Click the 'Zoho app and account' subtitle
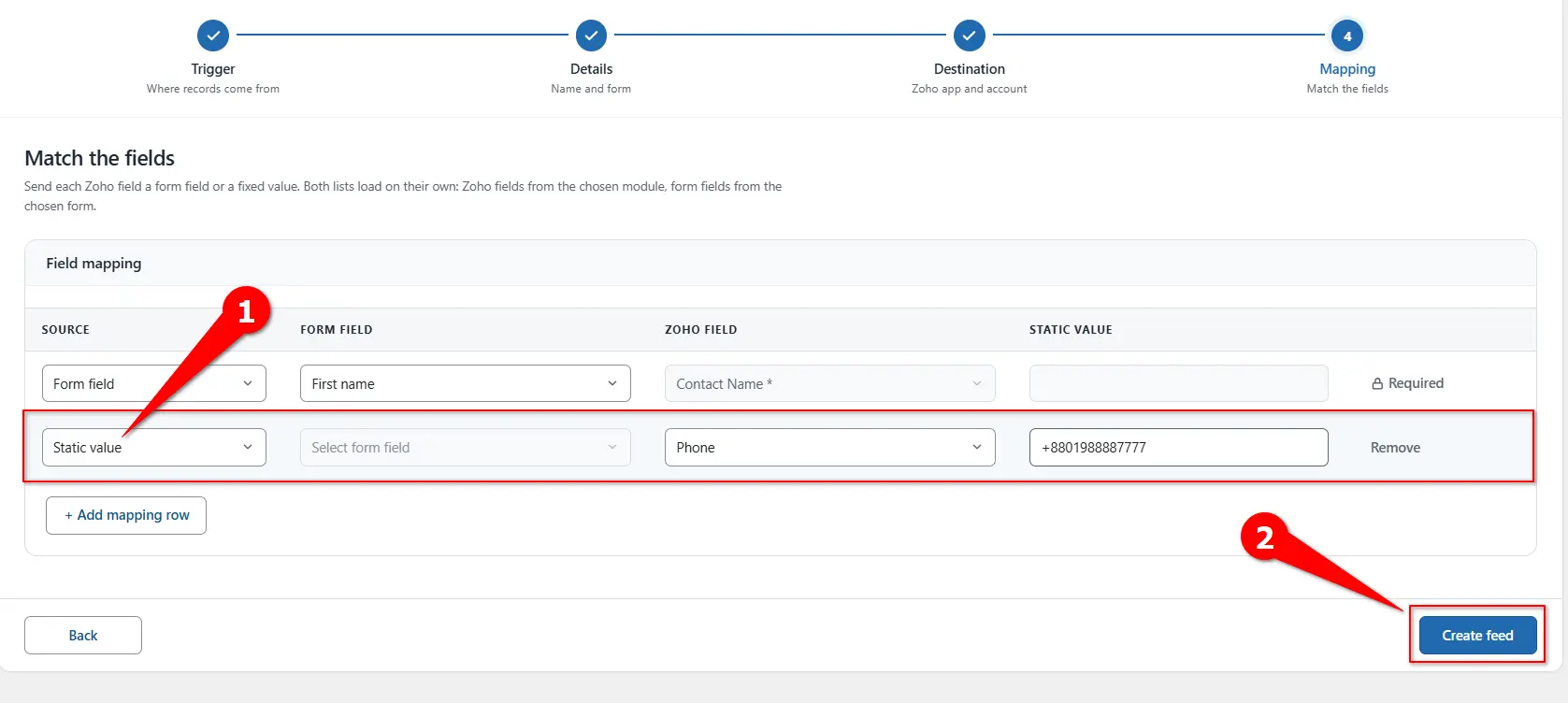This screenshot has height=703, width=1568. (970, 89)
